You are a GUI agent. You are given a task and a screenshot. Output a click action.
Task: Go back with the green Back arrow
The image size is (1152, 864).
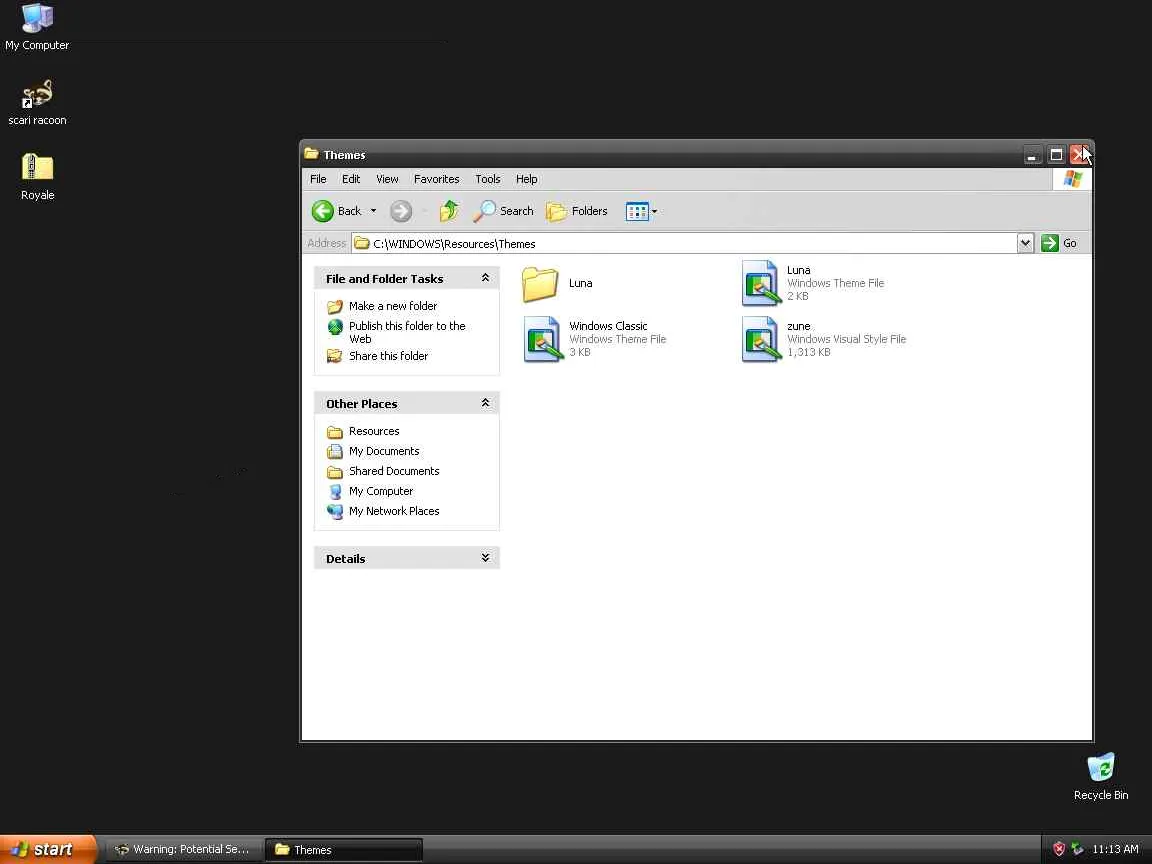[336, 211]
